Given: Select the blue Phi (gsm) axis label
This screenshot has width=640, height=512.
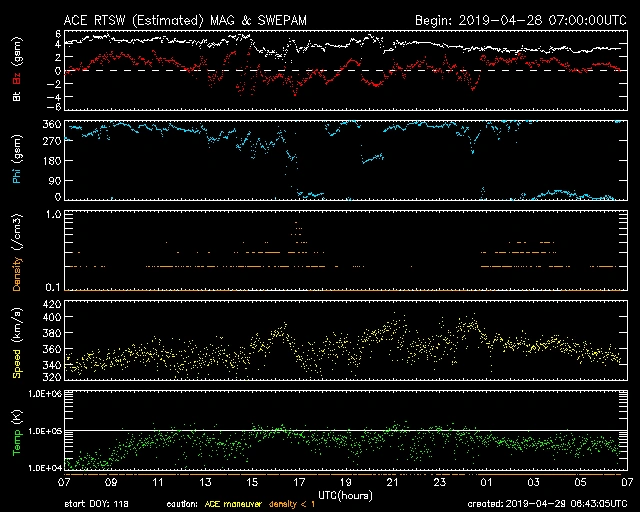Looking at the screenshot, I should [x=18, y=163].
